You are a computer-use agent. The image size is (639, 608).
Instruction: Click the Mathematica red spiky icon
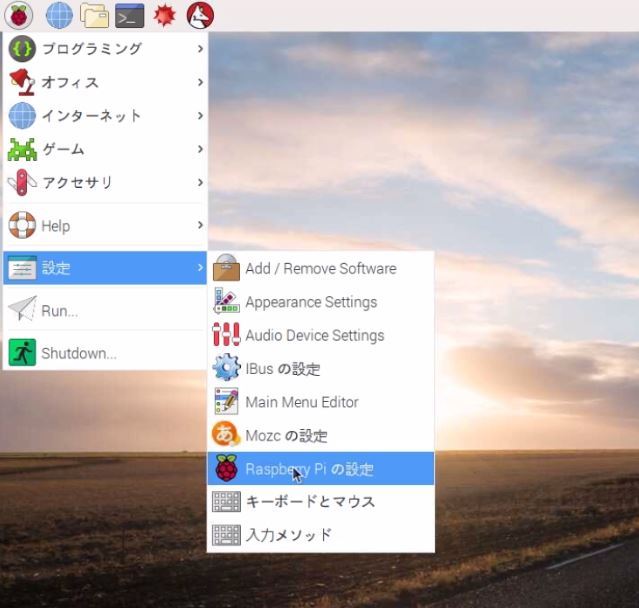tap(164, 15)
